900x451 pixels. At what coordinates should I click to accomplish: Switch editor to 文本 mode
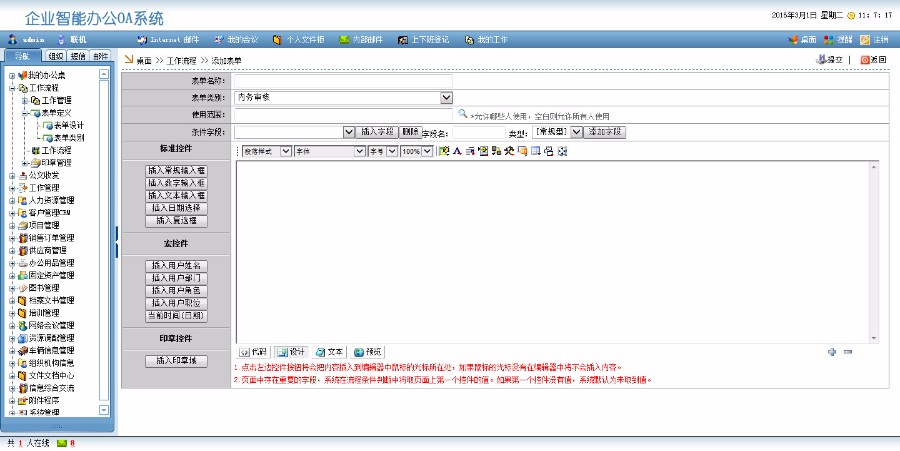pos(329,352)
